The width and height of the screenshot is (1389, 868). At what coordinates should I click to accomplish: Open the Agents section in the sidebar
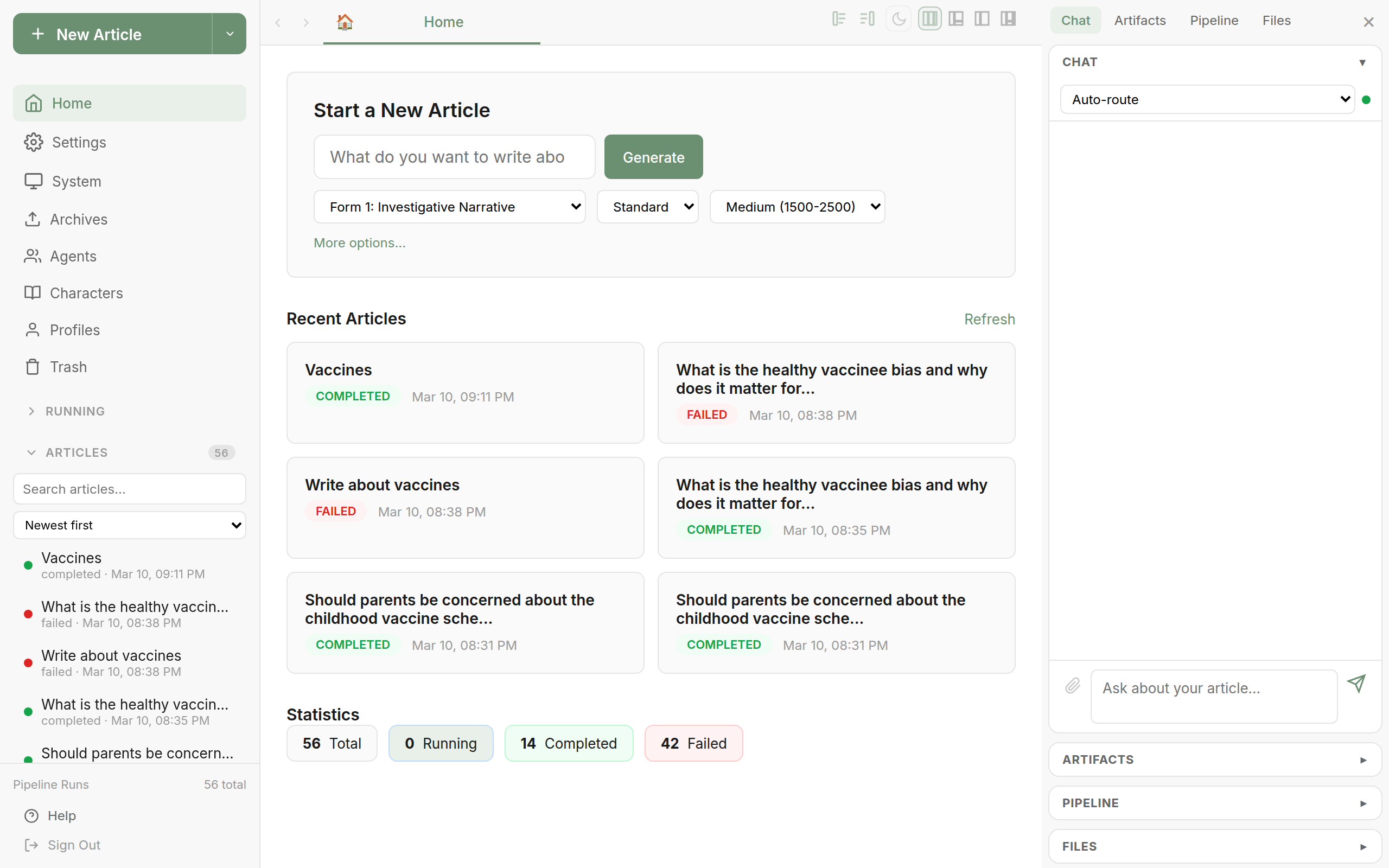click(x=73, y=256)
